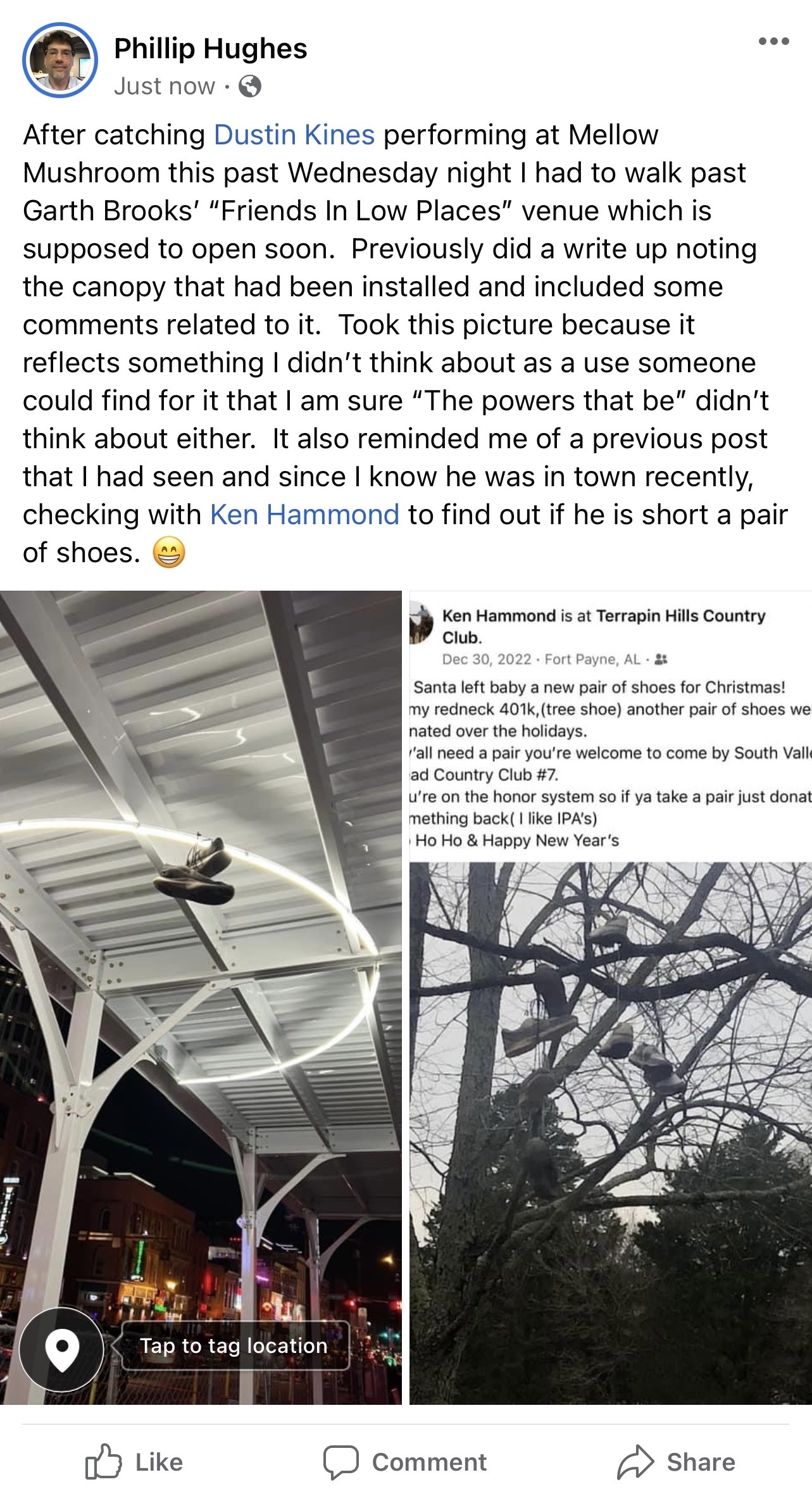Tap the tree shoes picture in screenshot
812x1496 pixels.
point(610,1133)
